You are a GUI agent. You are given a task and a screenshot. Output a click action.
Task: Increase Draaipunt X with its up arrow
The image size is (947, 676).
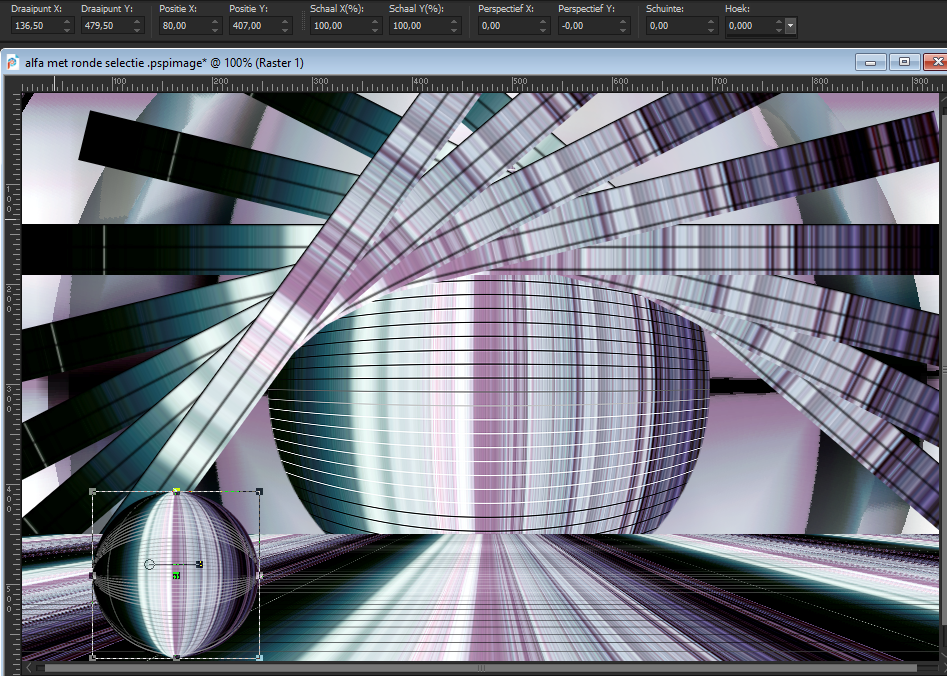coord(67,22)
